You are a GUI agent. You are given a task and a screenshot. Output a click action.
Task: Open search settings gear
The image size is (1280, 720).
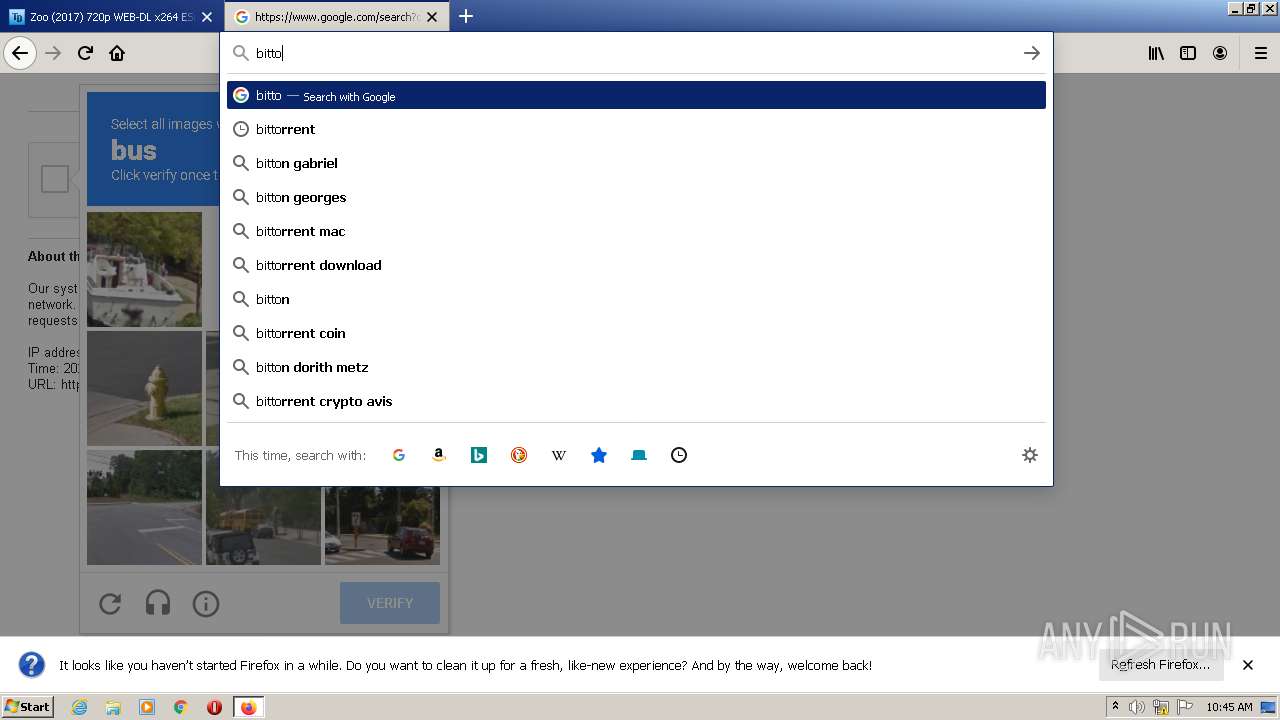pos(1030,455)
